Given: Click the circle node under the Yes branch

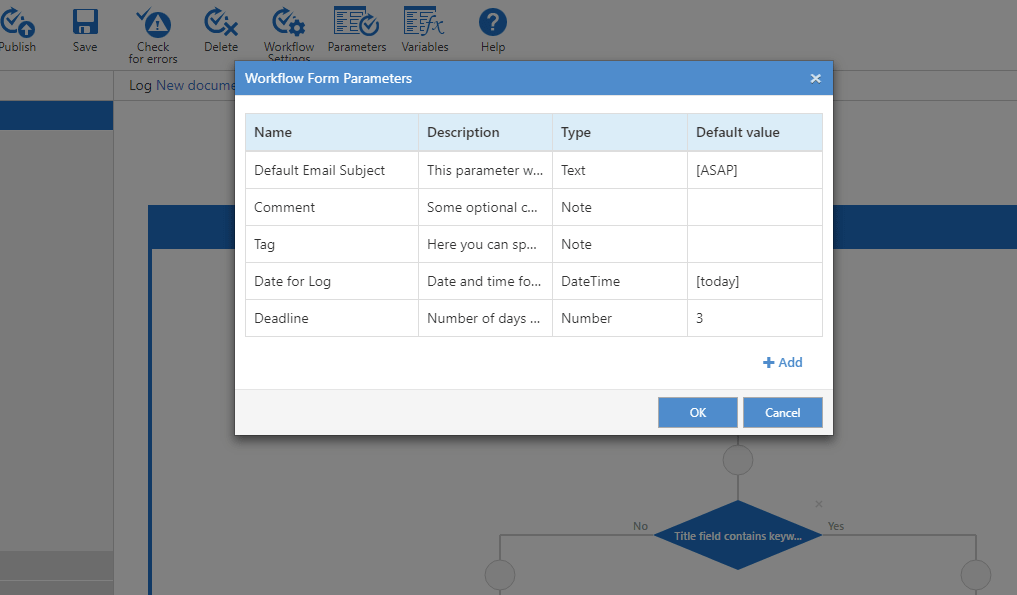Looking at the screenshot, I should pos(975,575).
